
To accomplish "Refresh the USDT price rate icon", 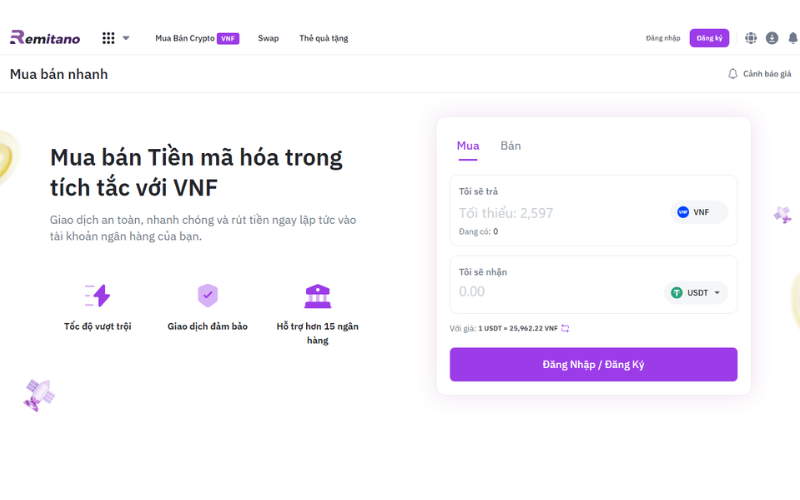I will point(565,329).
